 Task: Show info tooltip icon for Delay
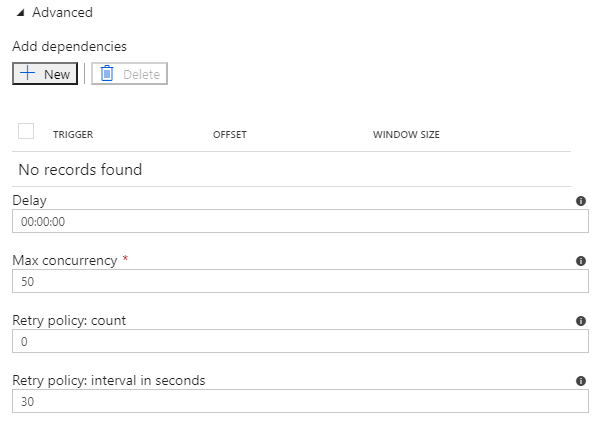tap(581, 201)
